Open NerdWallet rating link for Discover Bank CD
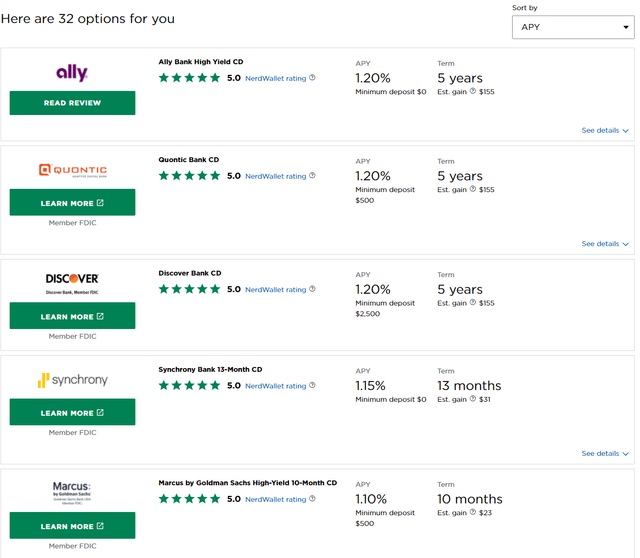The height and width of the screenshot is (558, 640). [275, 290]
